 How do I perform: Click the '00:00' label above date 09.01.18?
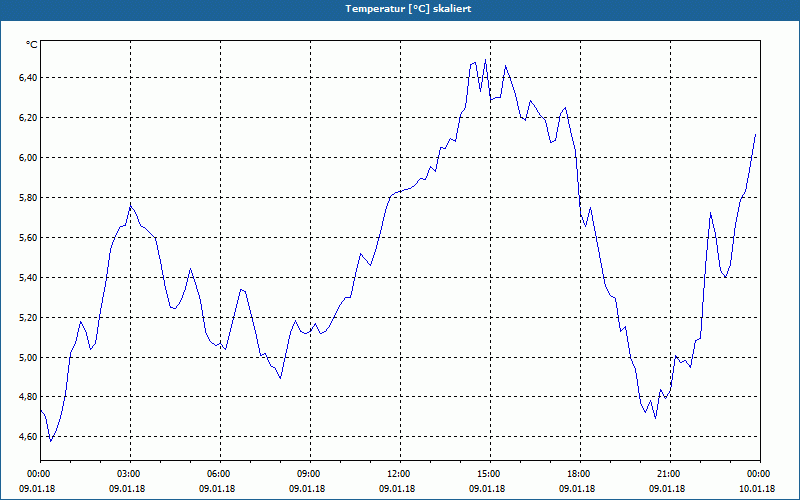[38, 474]
